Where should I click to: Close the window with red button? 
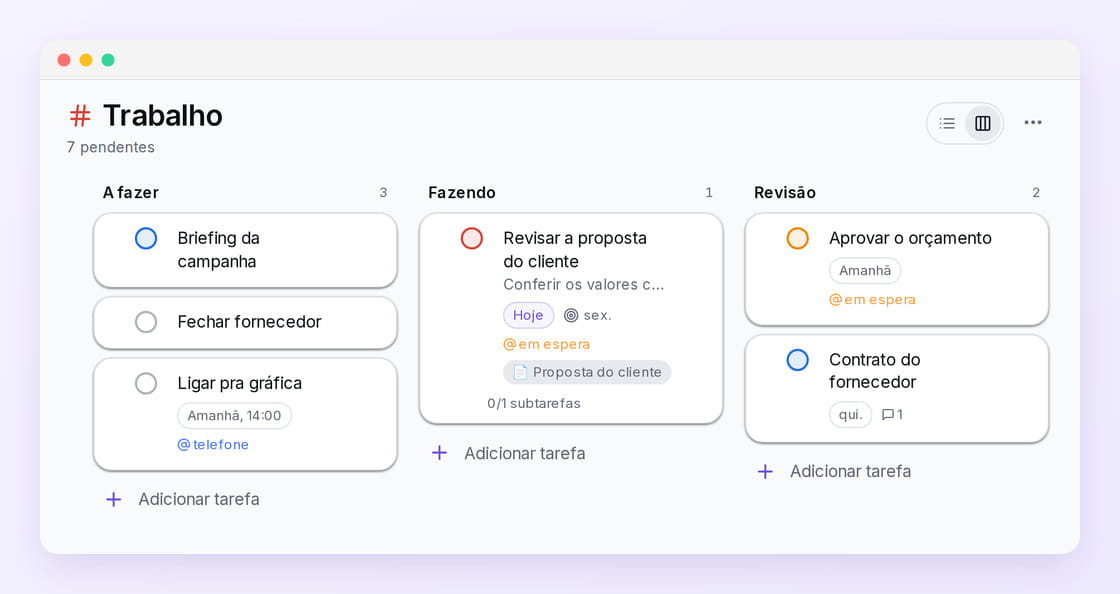[x=64, y=60]
